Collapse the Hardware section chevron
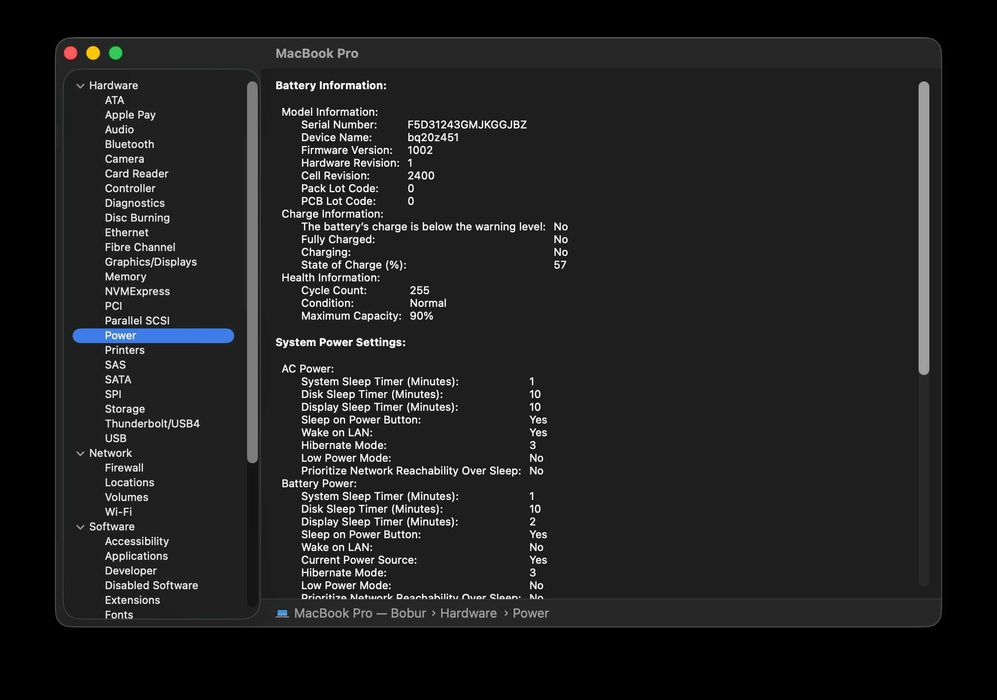 (x=80, y=86)
